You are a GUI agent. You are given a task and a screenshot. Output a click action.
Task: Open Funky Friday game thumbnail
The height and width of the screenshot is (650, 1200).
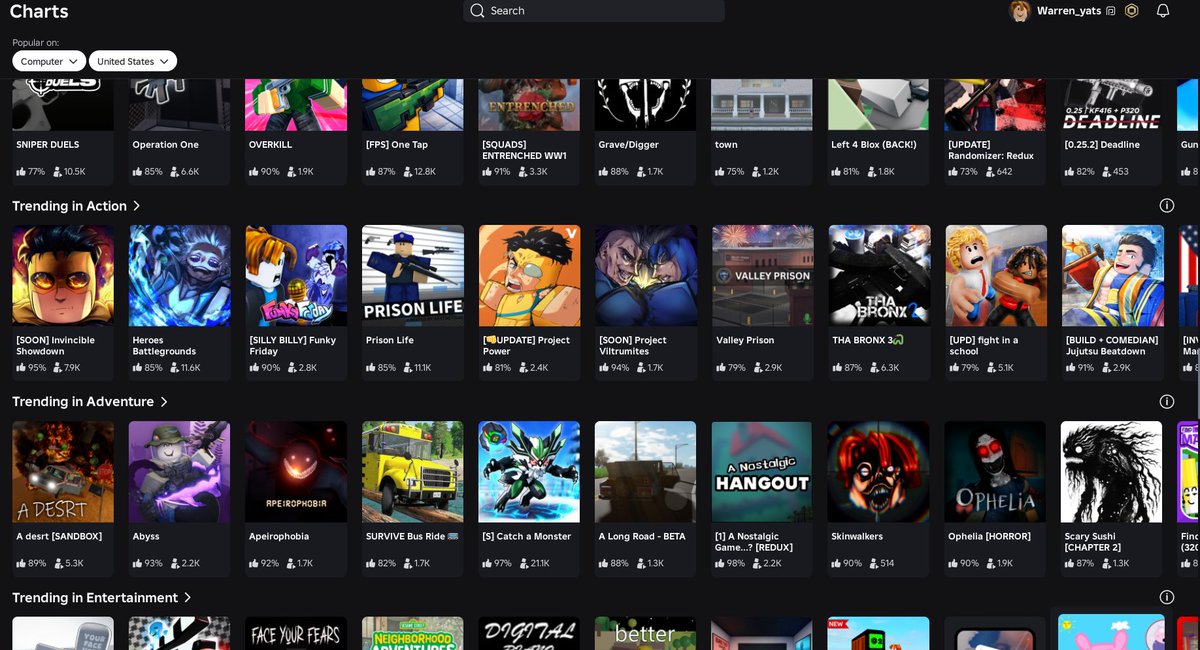coord(296,275)
